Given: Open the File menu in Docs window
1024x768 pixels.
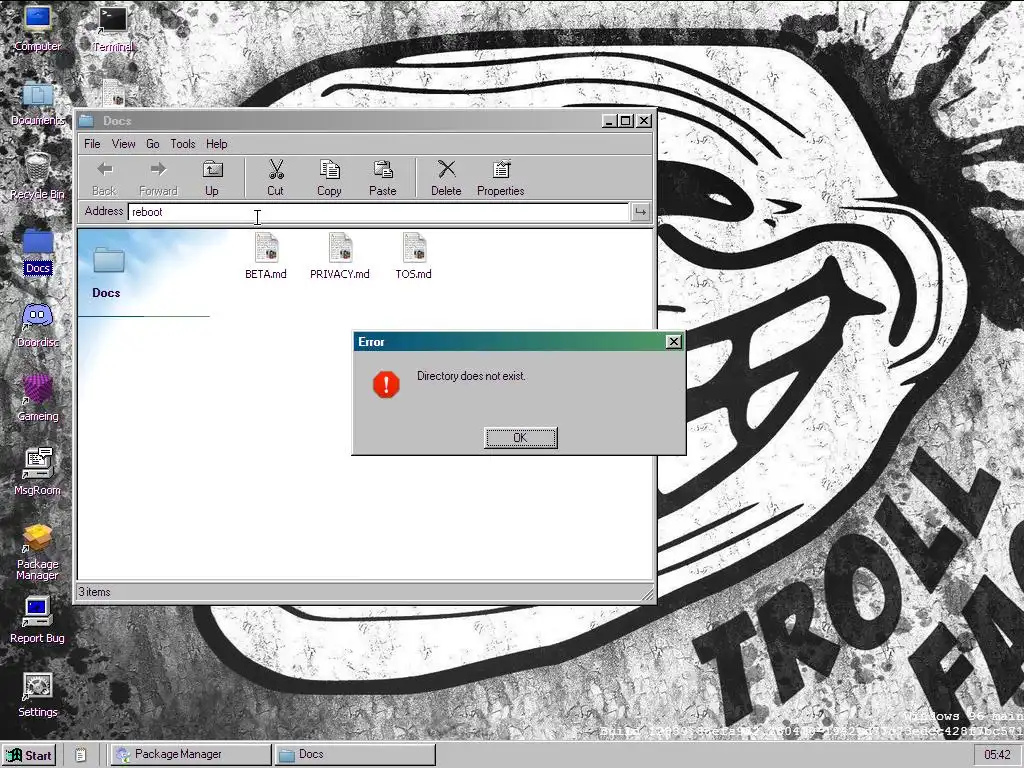Looking at the screenshot, I should (92, 144).
